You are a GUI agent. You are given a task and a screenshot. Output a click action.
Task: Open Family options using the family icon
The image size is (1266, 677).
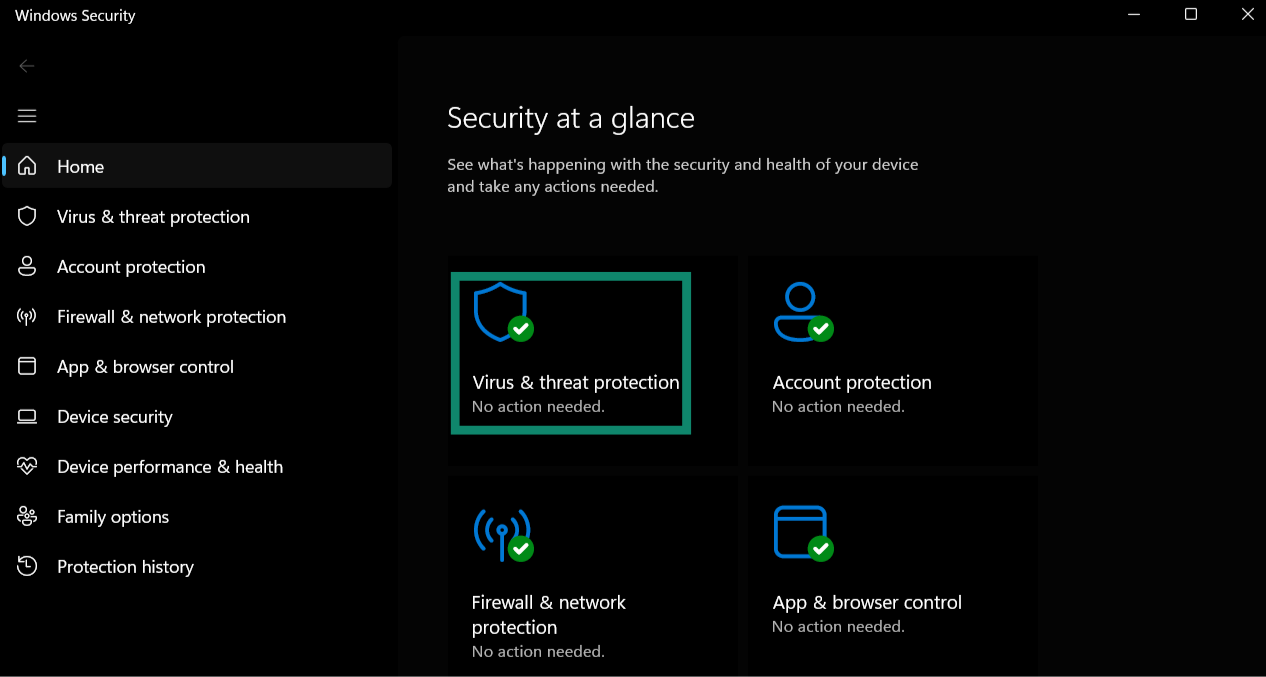pyautogui.click(x=26, y=516)
